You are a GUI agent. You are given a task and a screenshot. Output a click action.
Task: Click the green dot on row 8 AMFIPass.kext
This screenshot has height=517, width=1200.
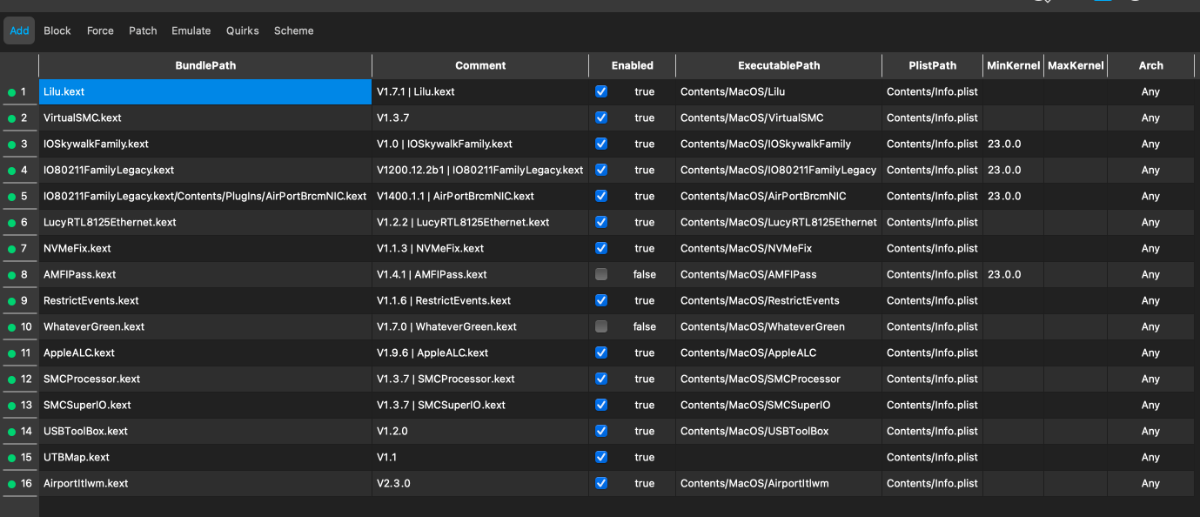[x=11, y=275]
